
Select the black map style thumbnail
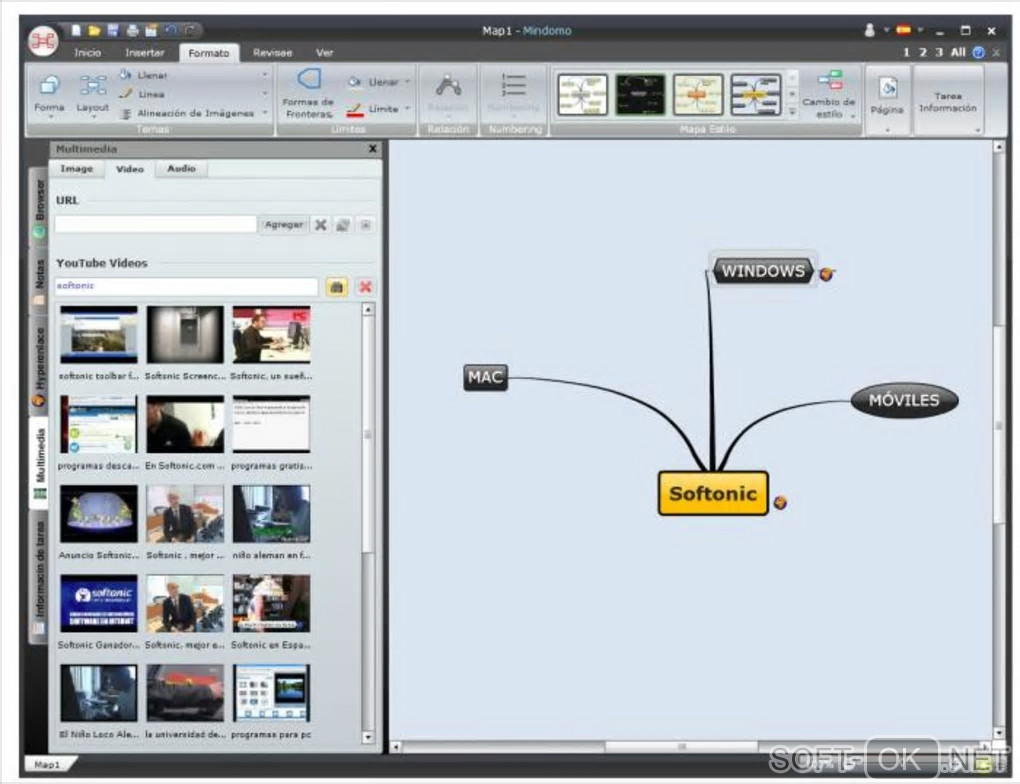[641, 95]
